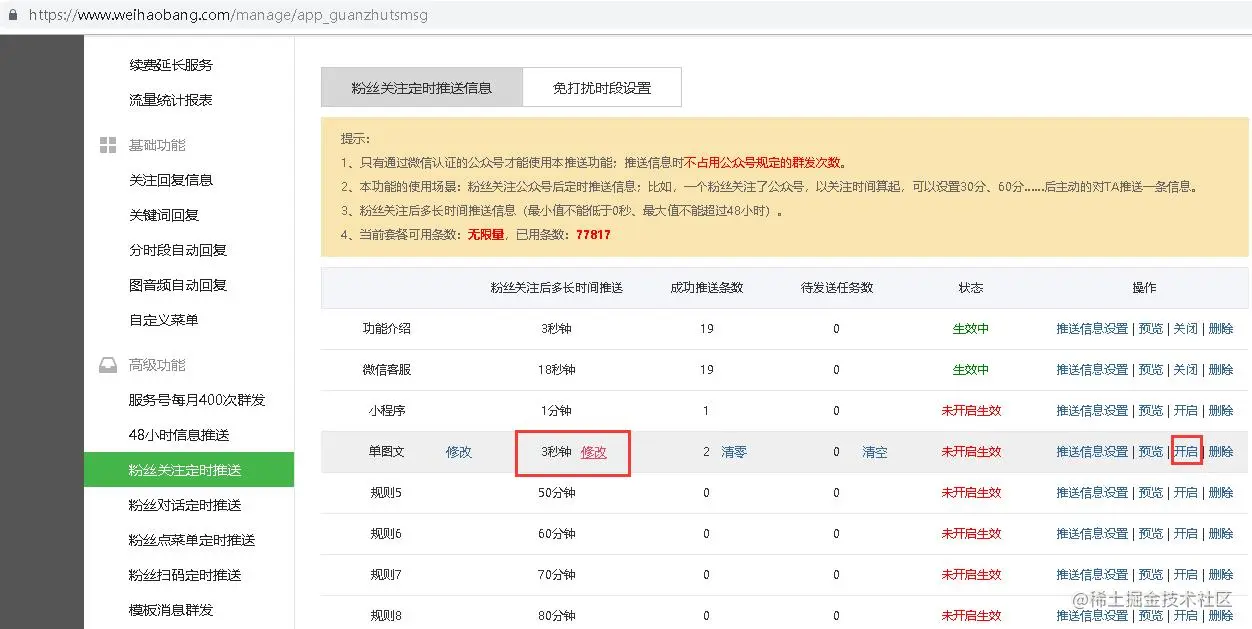The height and width of the screenshot is (629, 1252).
Task: Click 关闭 for 微信客服 row
Action: click(1186, 369)
